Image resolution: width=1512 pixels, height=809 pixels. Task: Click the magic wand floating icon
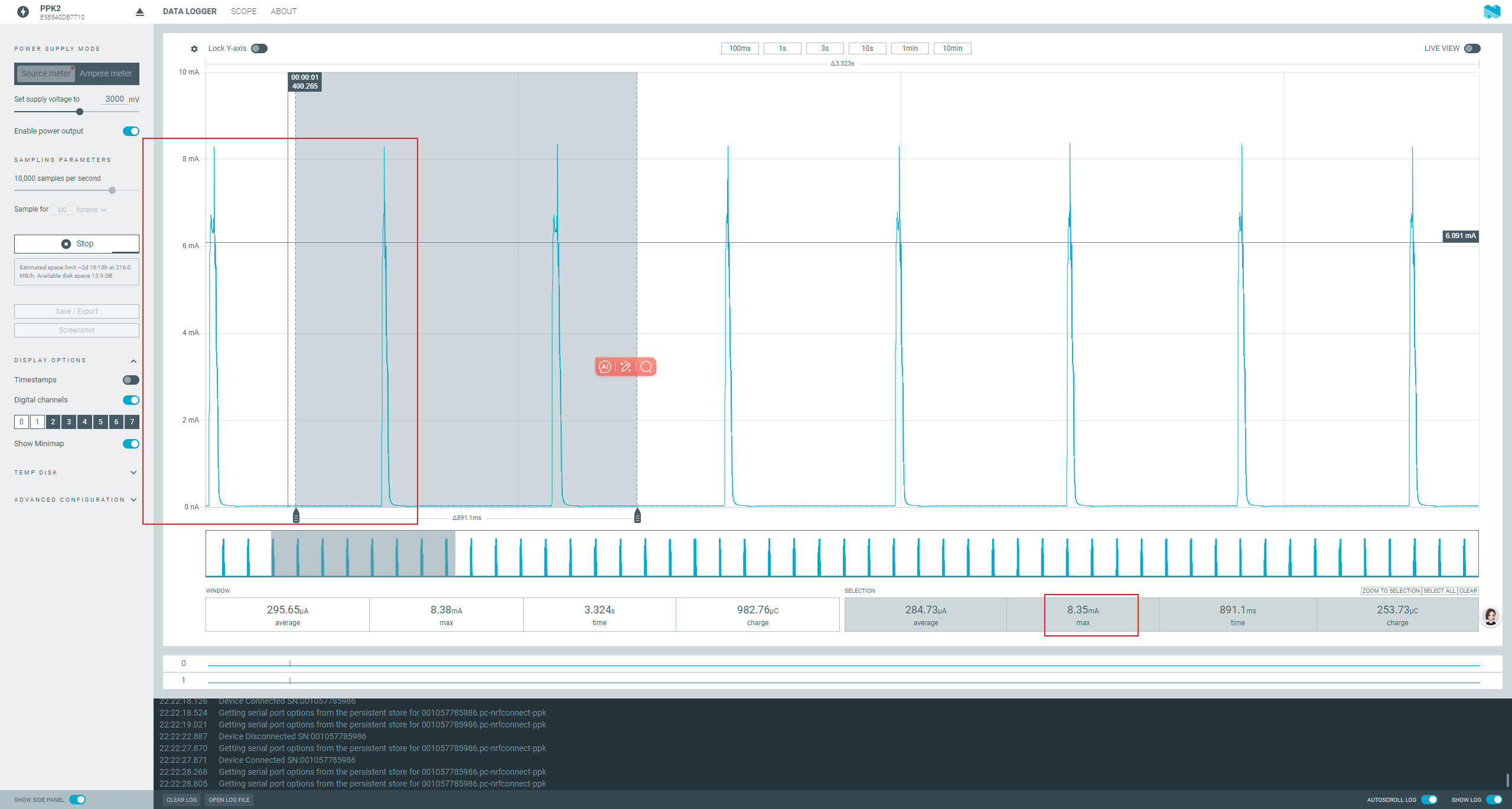(x=625, y=367)
